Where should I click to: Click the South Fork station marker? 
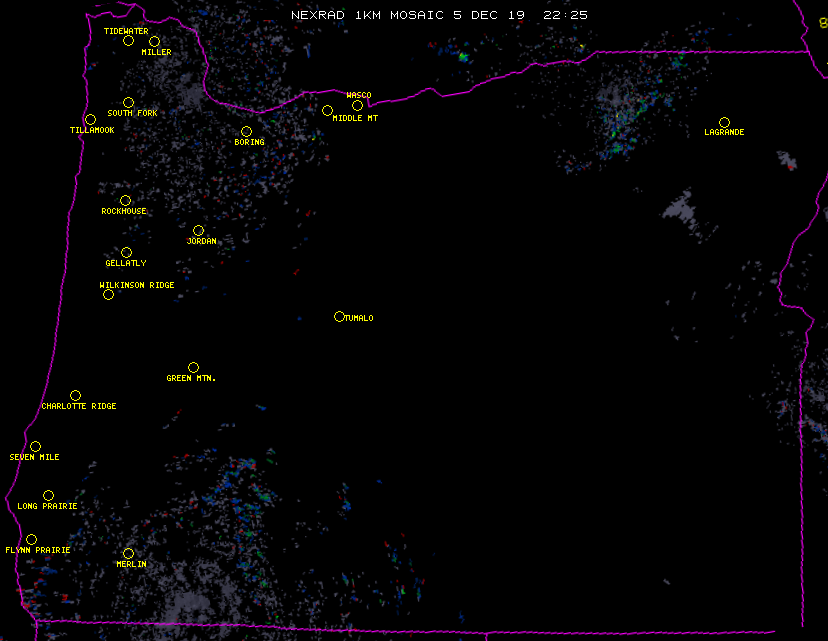pyautogui.click(x=128, y=102)
